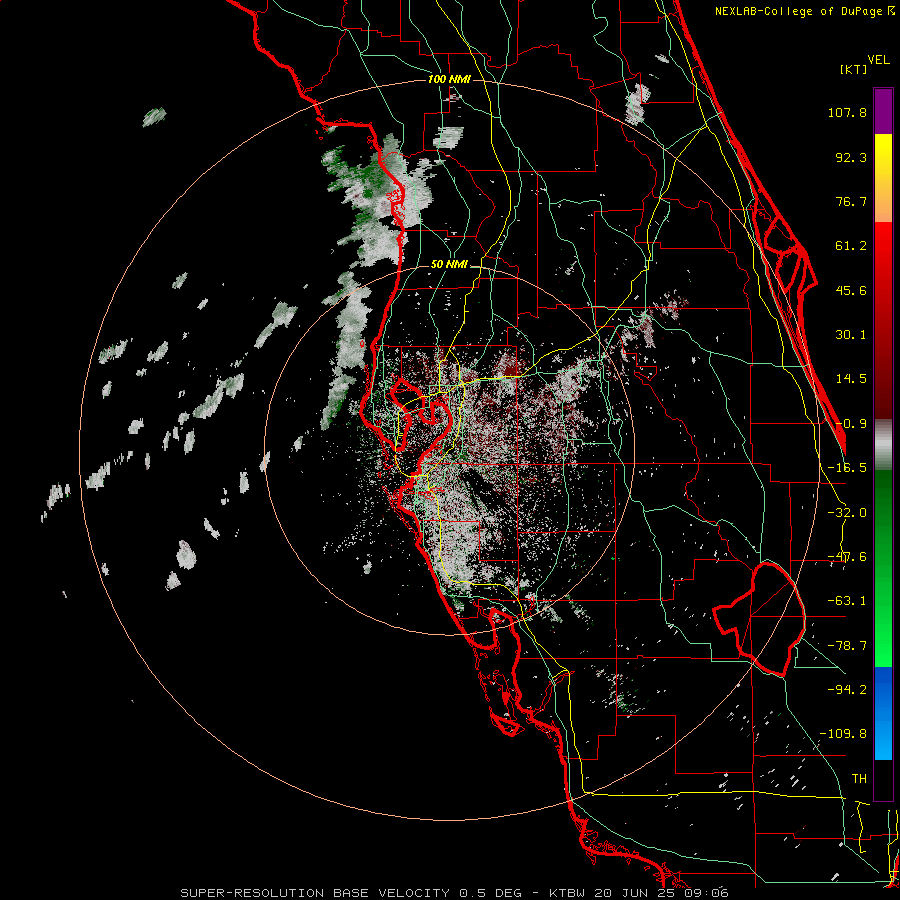900x900 pixels.
Task: Select the 14.5 velocity scale value
Action: tap(851, 379)
